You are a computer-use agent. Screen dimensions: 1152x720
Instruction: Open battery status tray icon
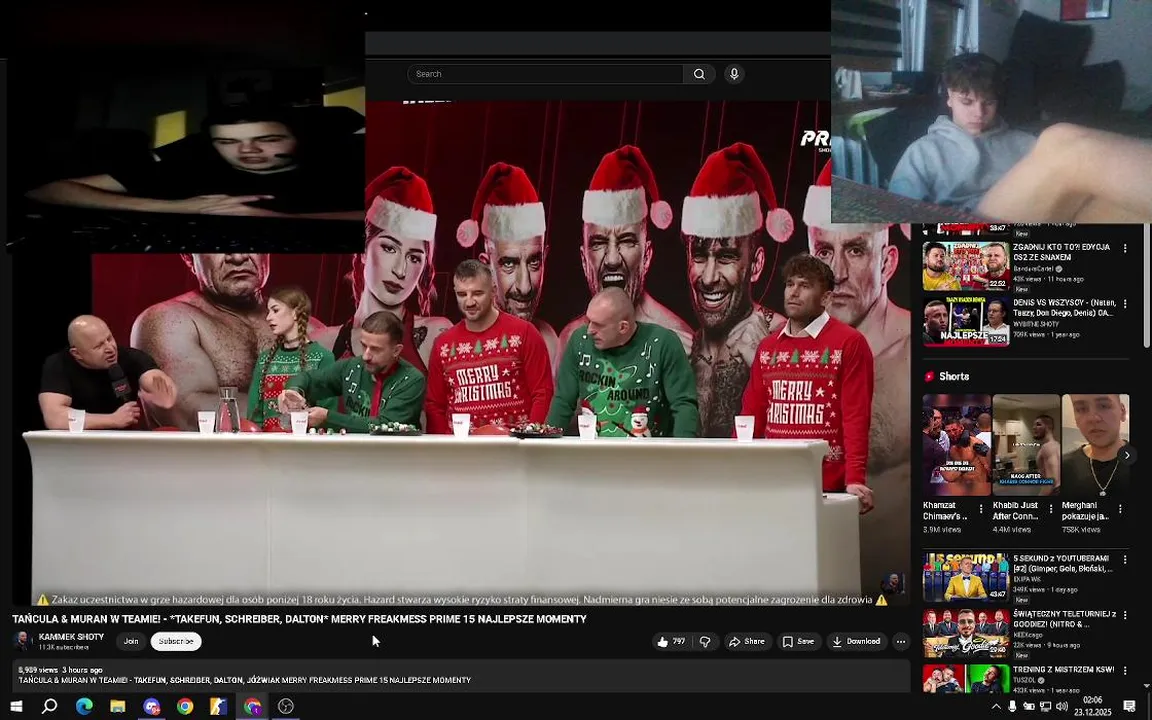pyautogui.click(x=1029, y=707)
